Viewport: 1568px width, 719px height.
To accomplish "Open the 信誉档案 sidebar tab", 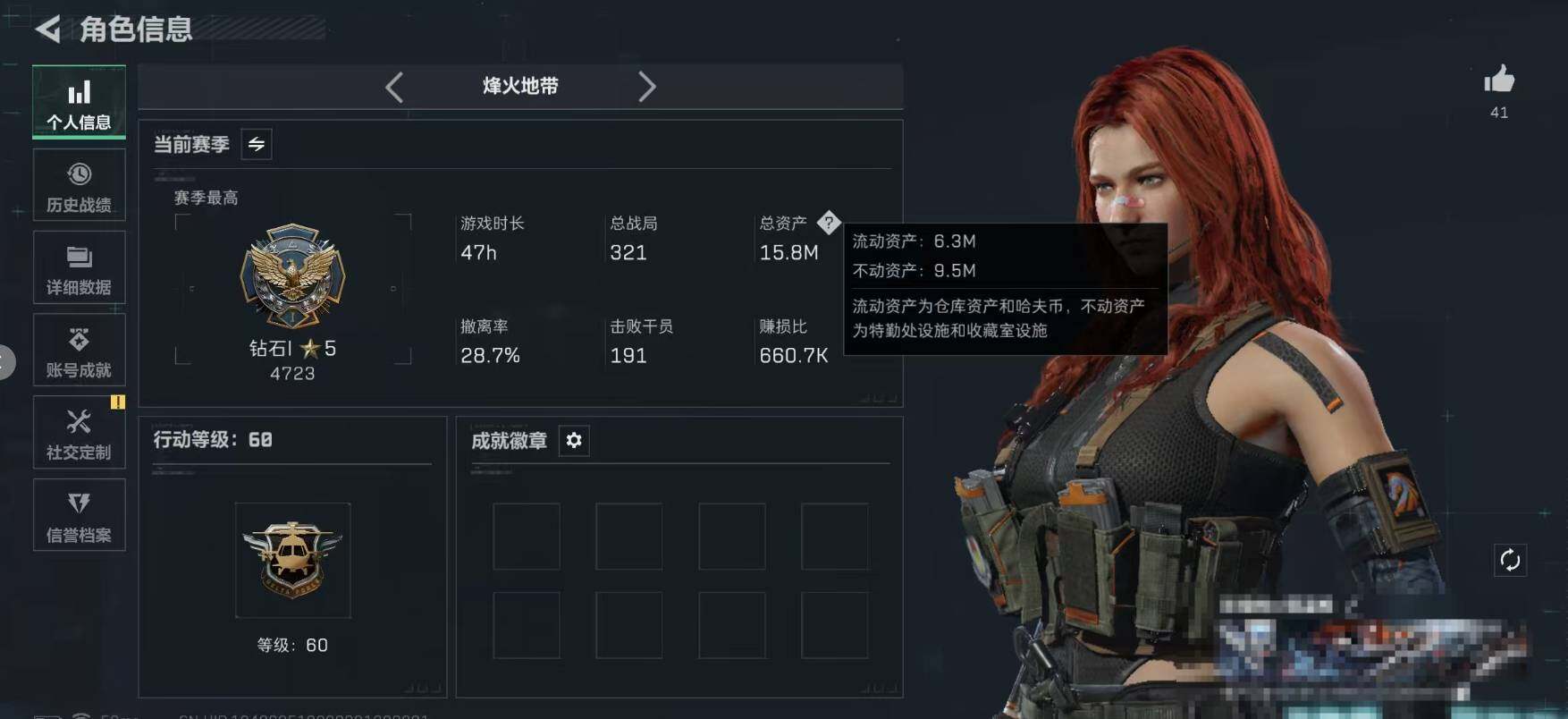I will (79, 515).
